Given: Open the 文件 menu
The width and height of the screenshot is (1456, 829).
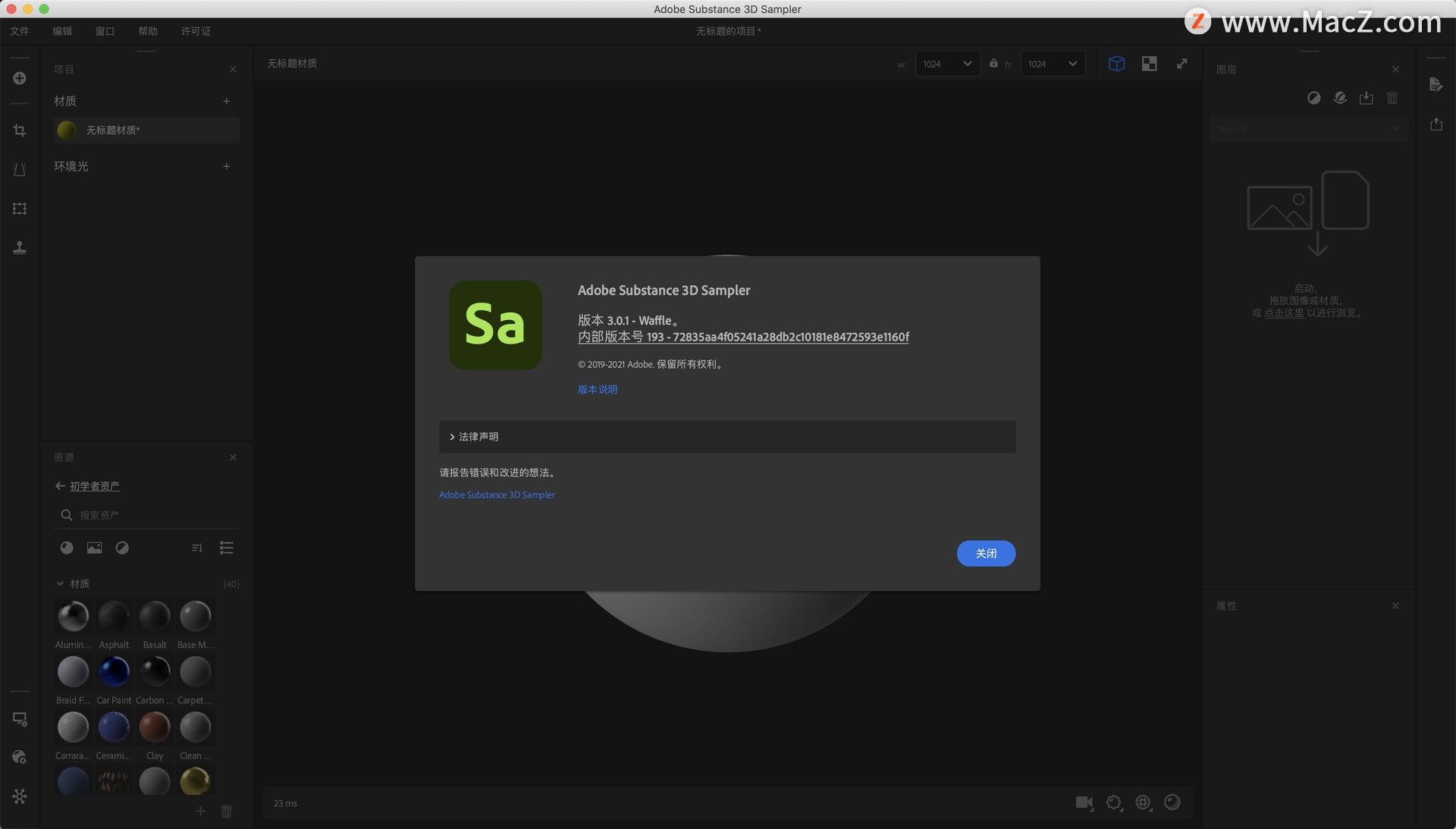Looking at the screenshot, I should [20, 31].
